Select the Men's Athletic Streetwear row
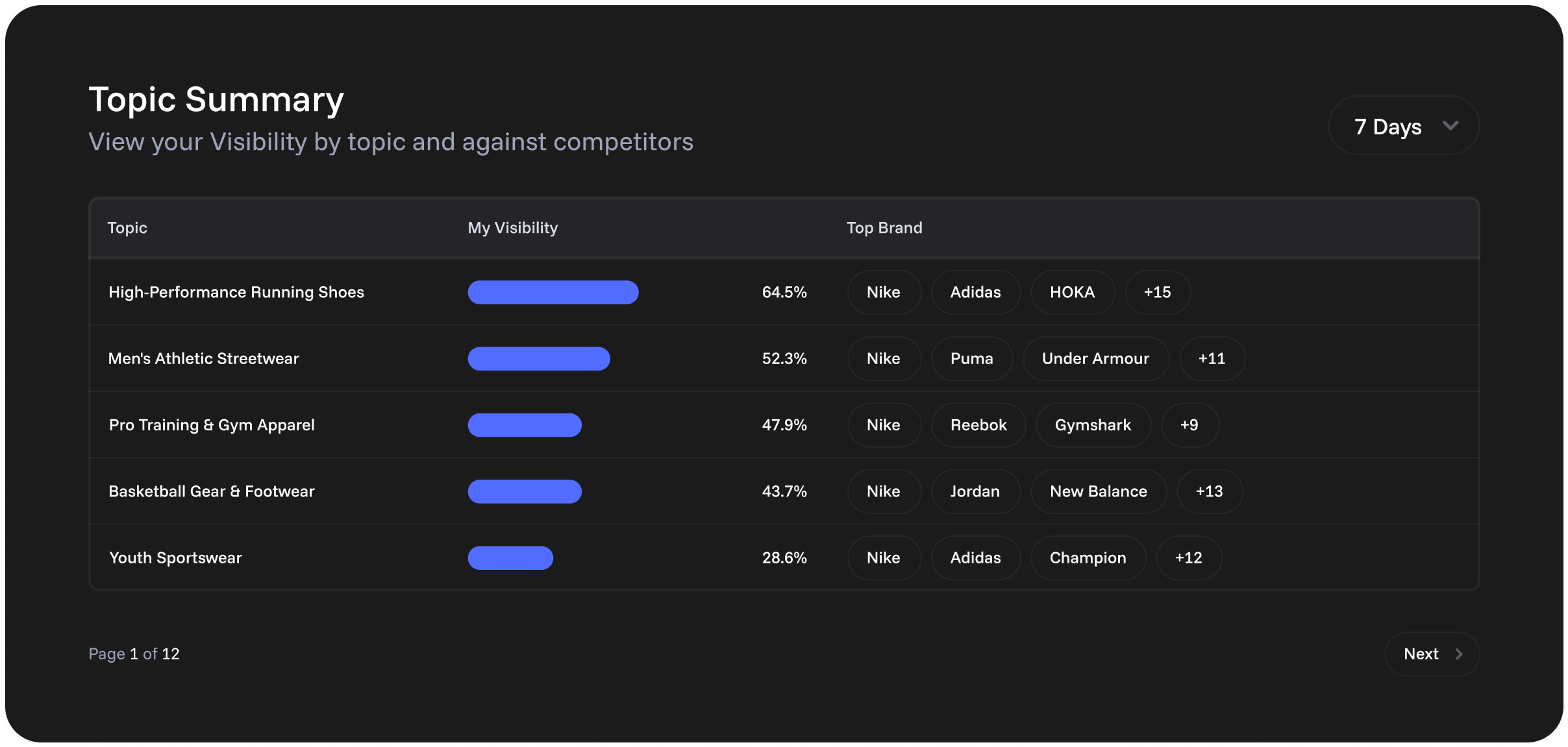 coord(203,359)
